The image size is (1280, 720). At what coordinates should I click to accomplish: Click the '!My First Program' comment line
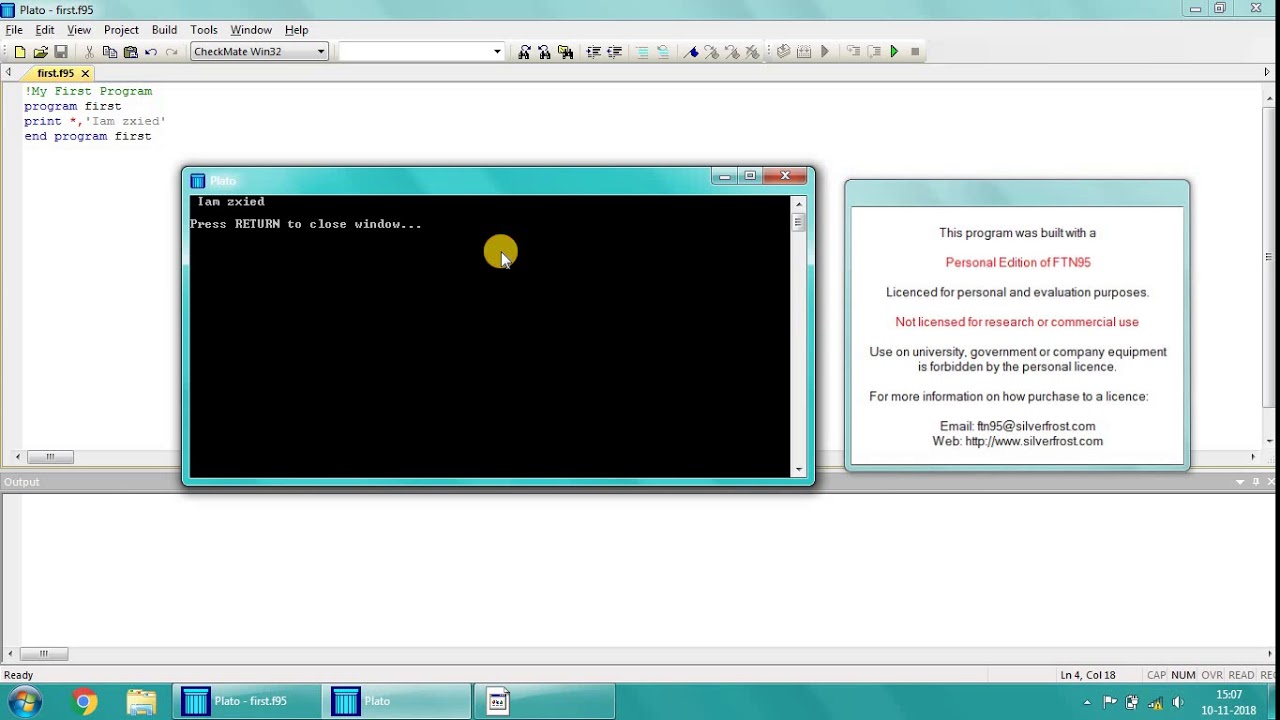[x=88, y=91]
